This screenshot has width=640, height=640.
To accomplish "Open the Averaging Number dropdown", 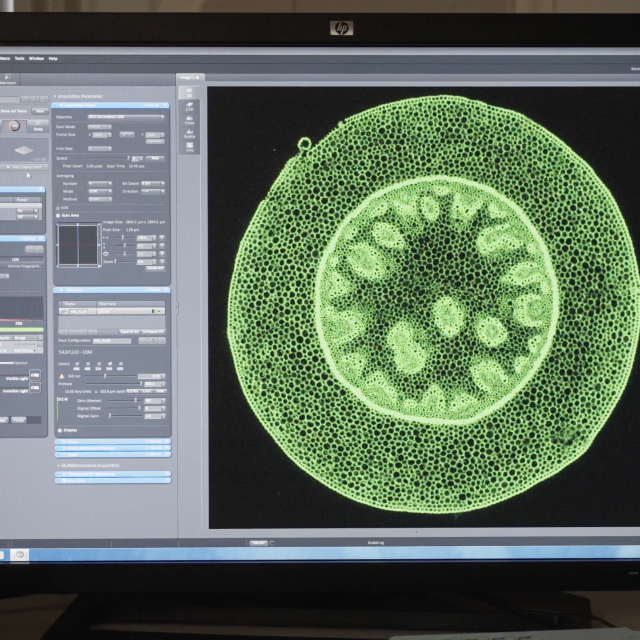I will click(x=100, y=184).
